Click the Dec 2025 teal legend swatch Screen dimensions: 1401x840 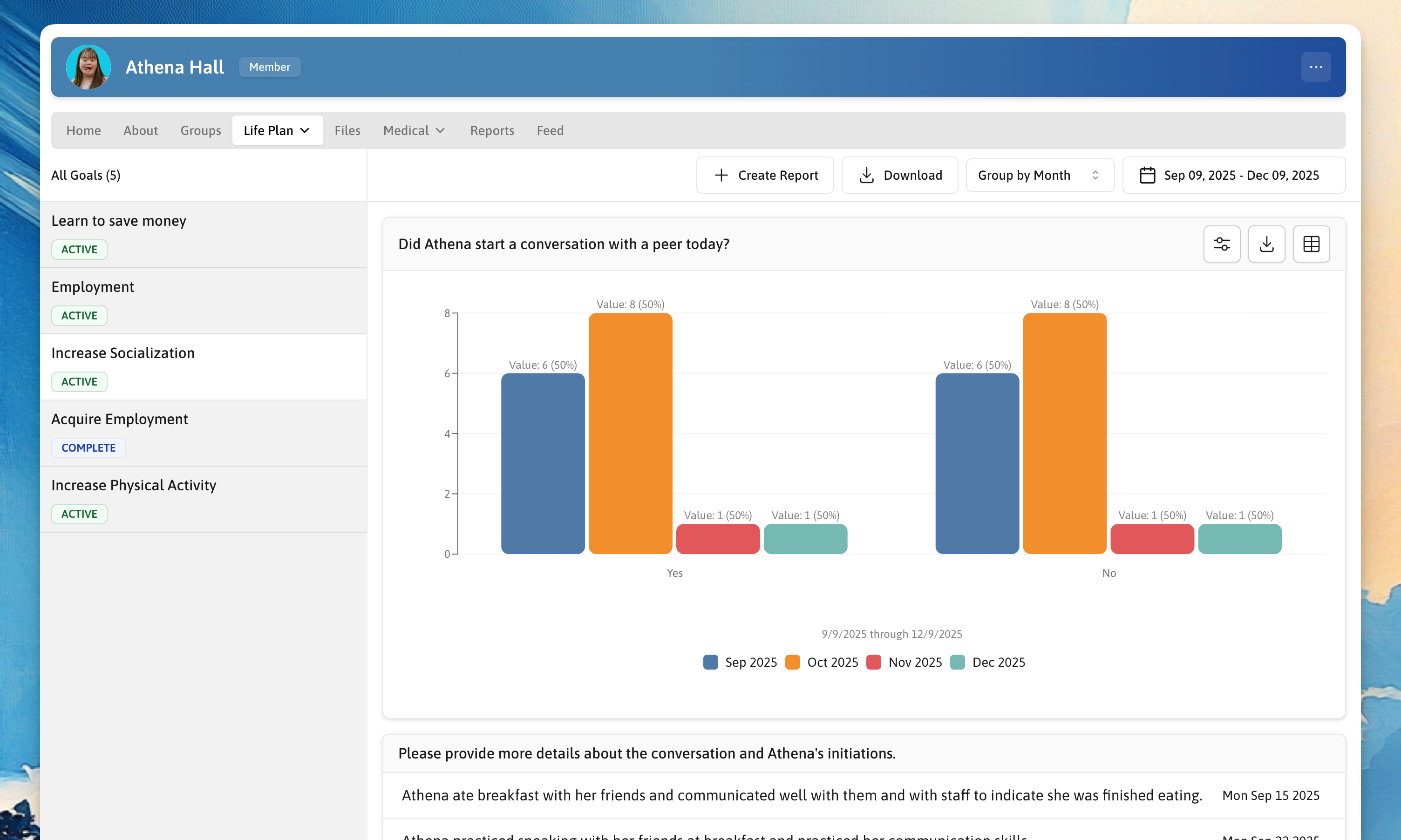coord(957,662)
